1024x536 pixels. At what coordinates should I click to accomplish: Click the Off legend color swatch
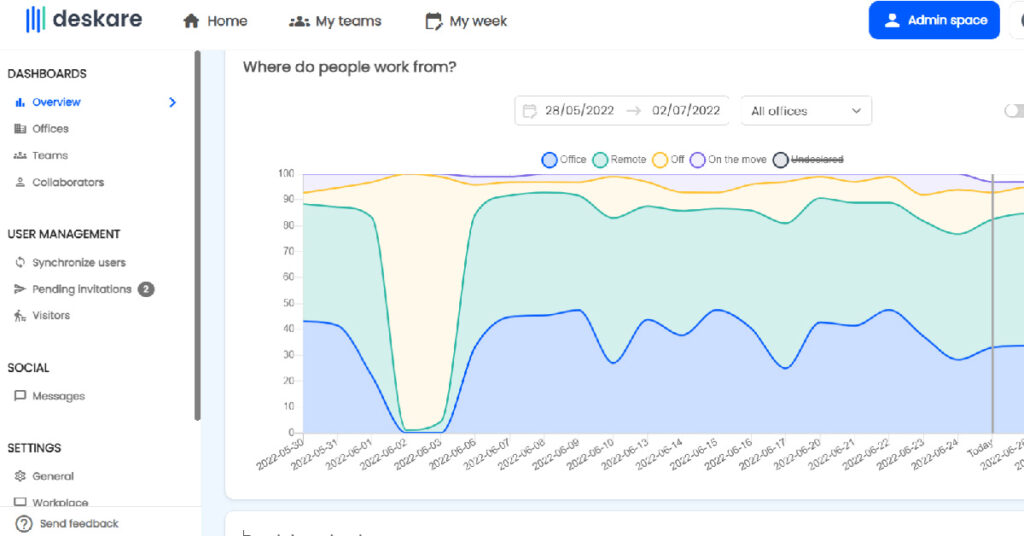pos(660,160)
